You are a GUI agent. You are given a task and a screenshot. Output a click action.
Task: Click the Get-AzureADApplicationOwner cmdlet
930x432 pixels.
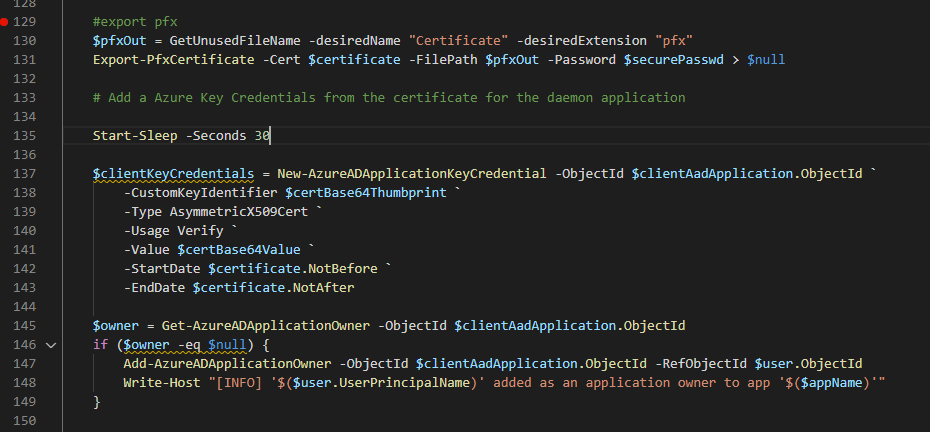coord(266,326)
